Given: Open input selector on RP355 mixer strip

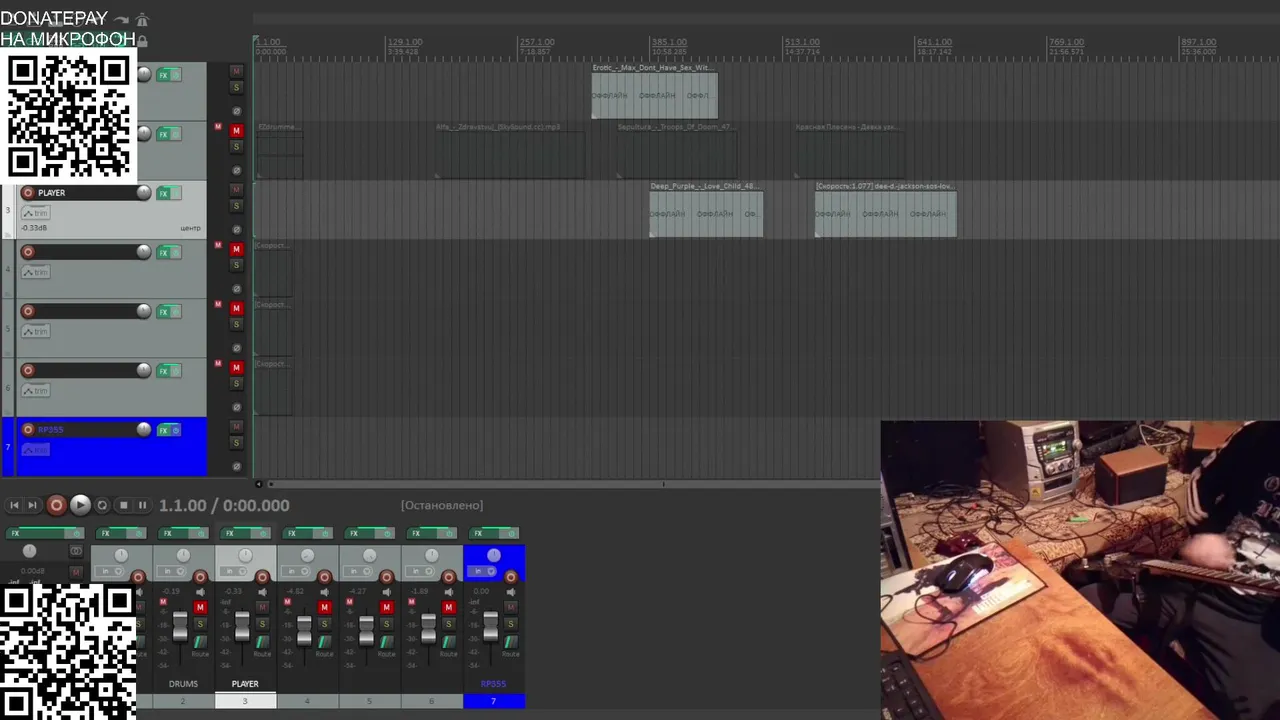Looking at the screenshot, I should coord(482,571).
